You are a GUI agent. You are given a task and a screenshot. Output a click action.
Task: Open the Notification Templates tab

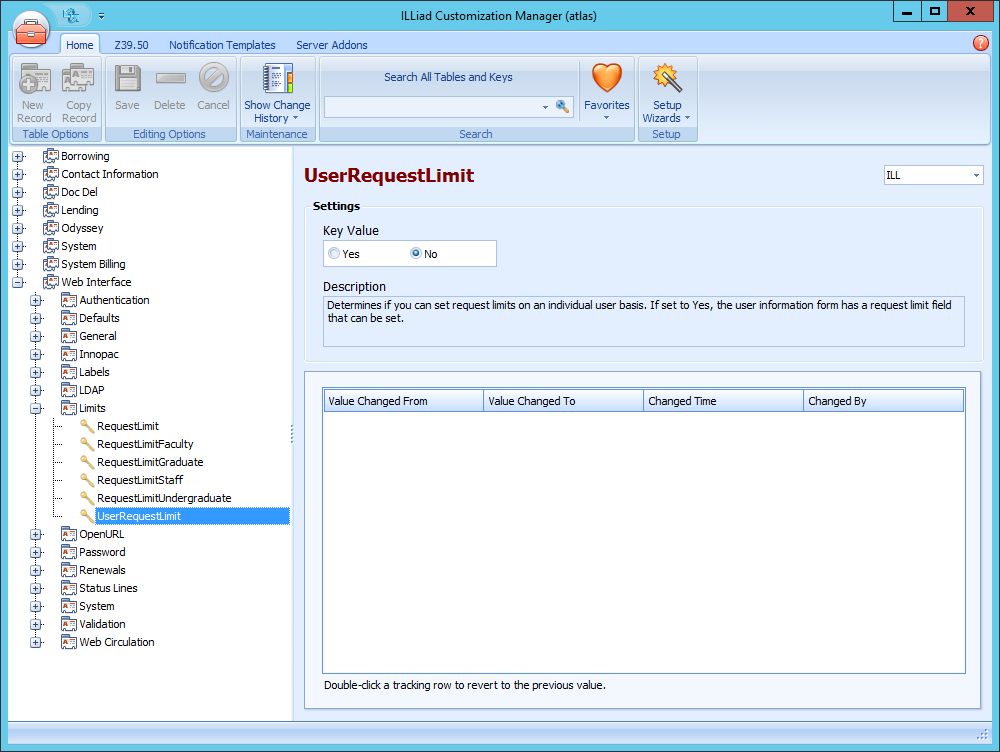tap(222, 45)
